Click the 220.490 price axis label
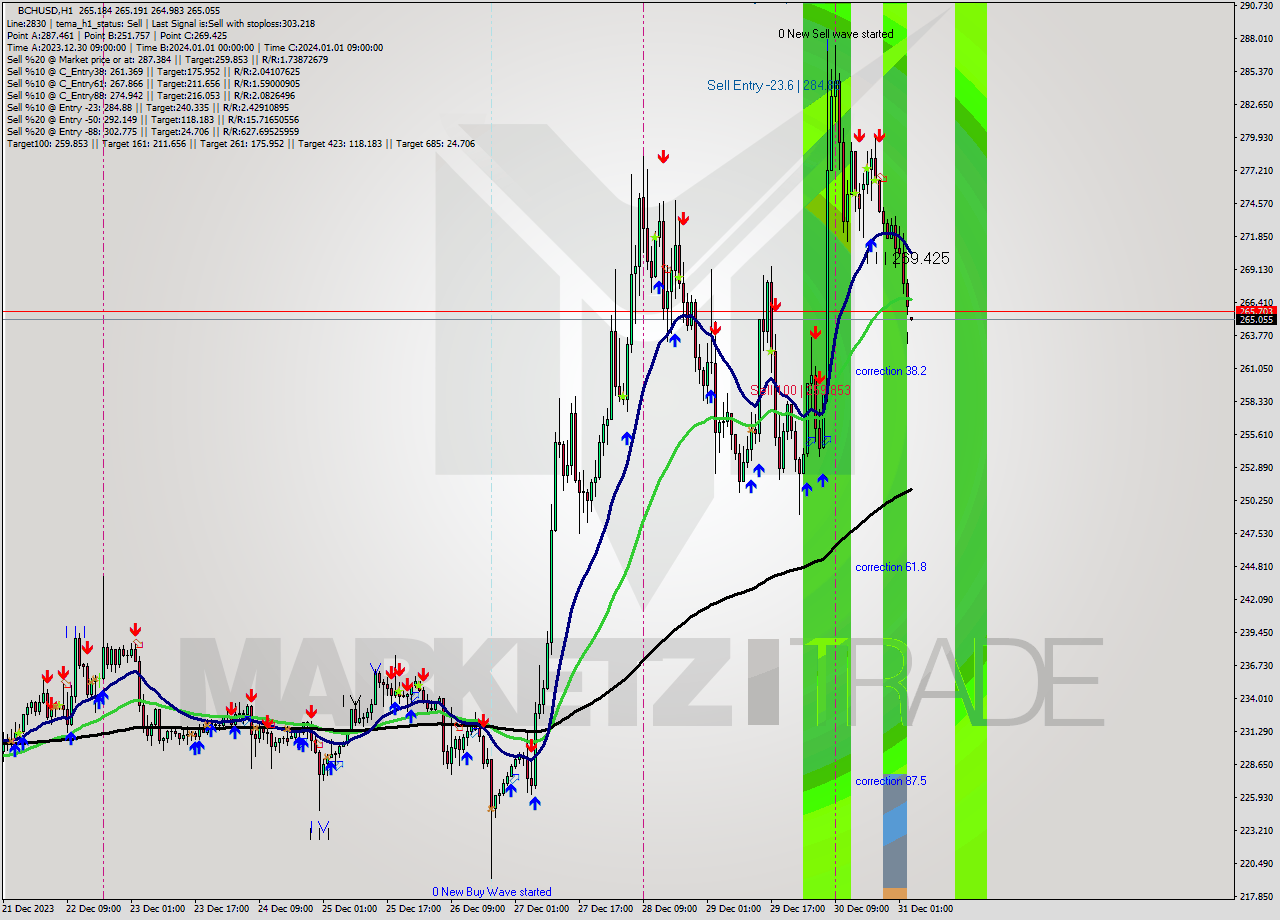1280x920 pixels. 1256,863
